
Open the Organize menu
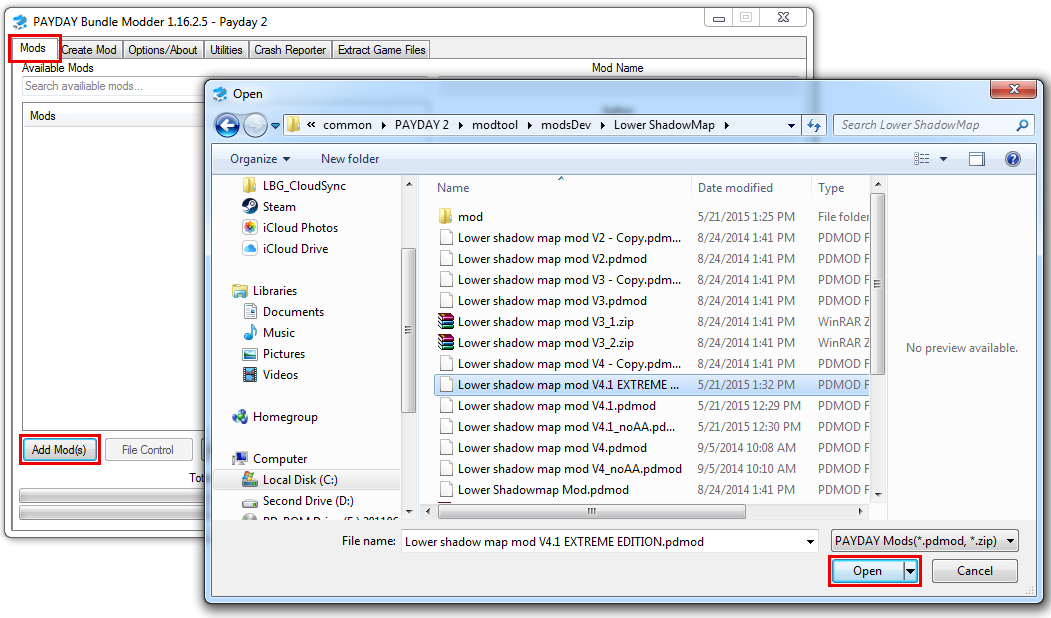(x=260, y=159)
